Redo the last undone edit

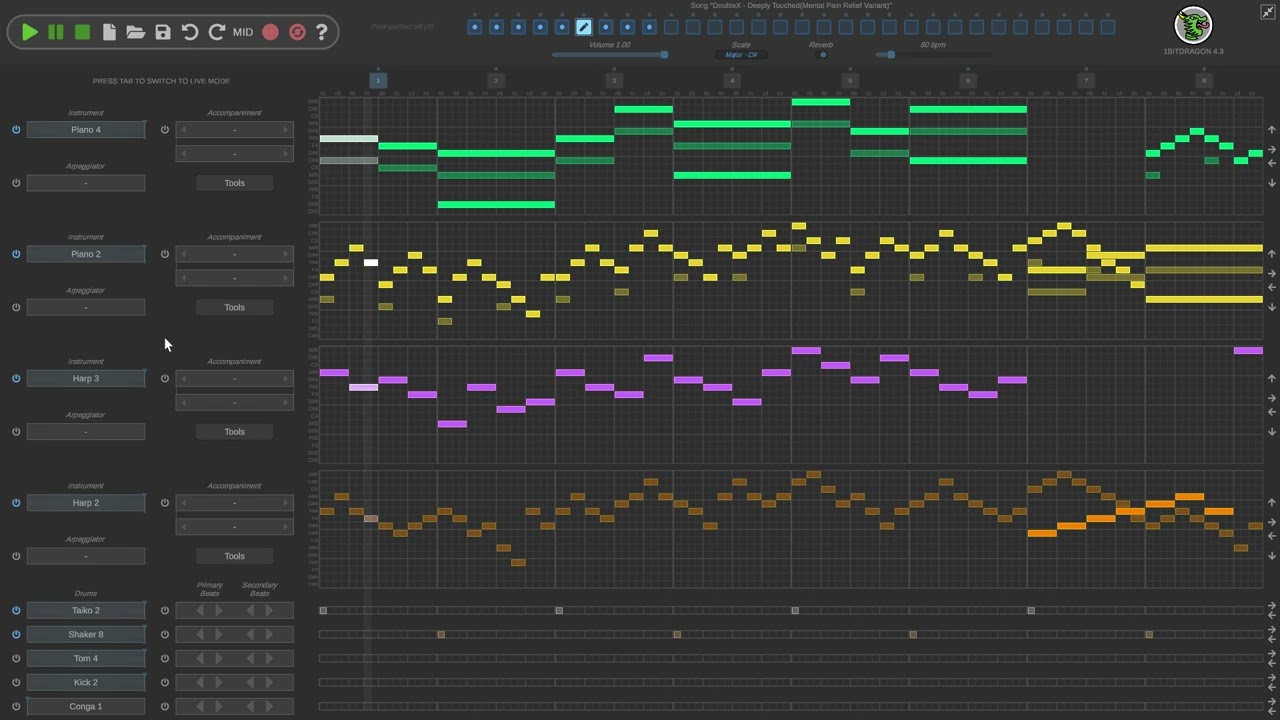pos(216,32)
